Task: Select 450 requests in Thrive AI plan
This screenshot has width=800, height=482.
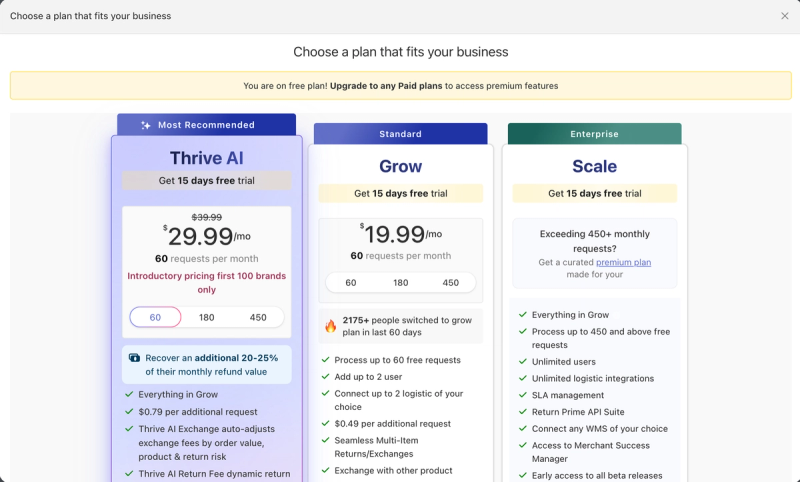Action: coord(258,317)
